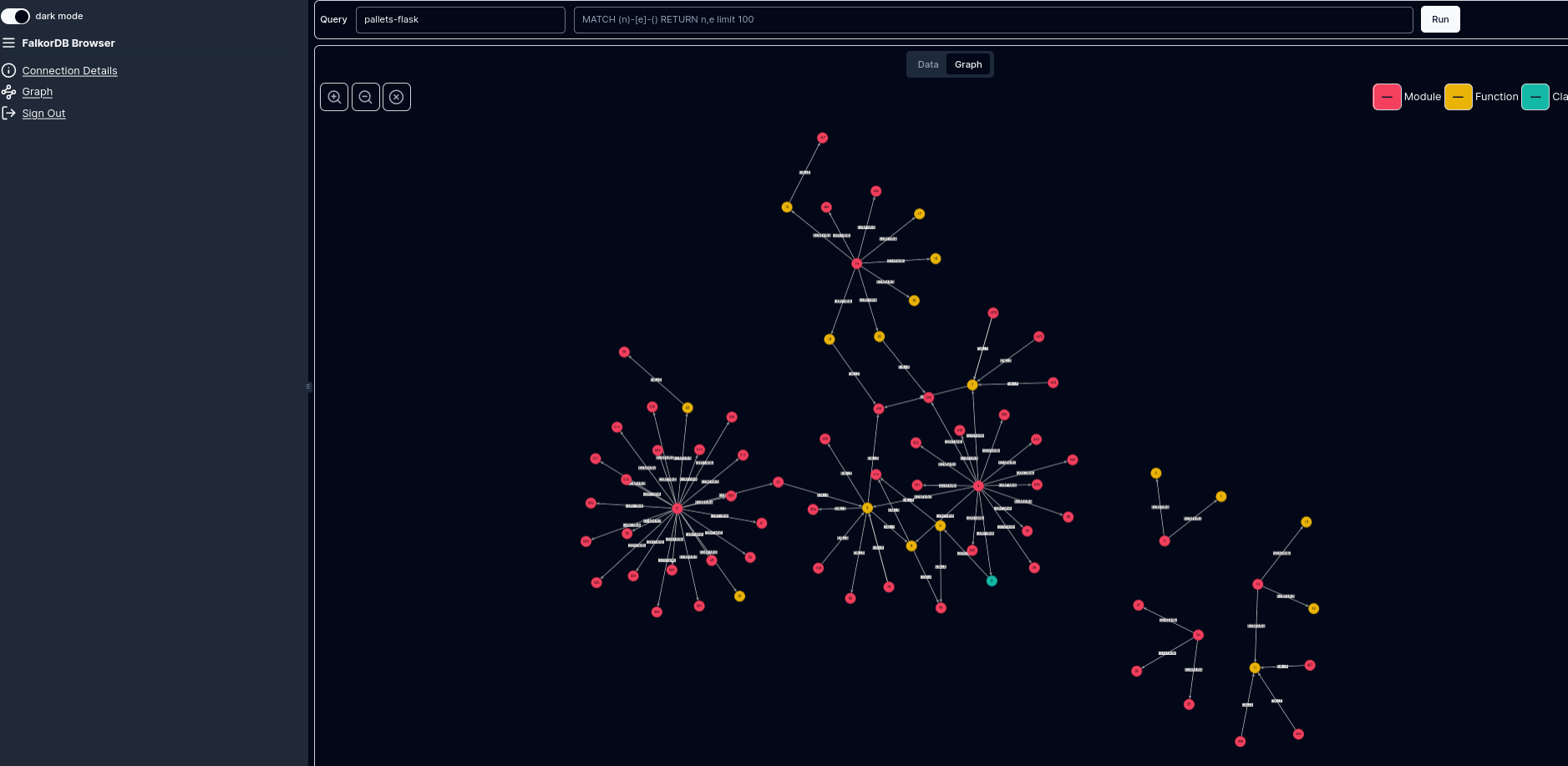The image size is (1568, 766).
Task: Toggle the teal Class legend swatch
Action: point(1535,97)
